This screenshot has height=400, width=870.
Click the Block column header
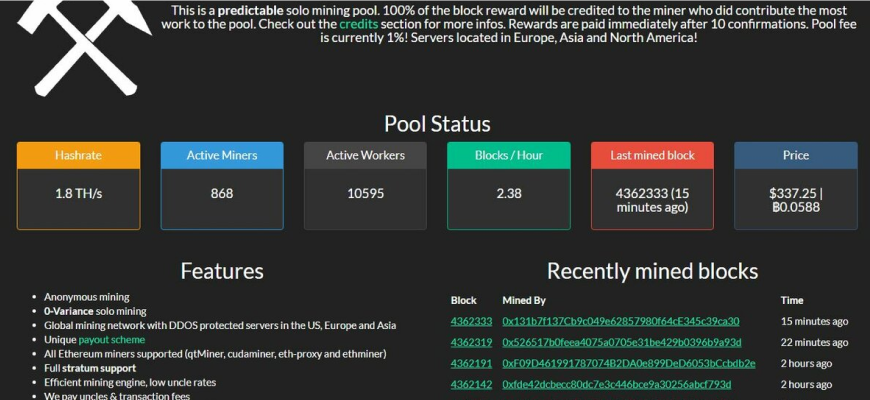pos(463,300)
